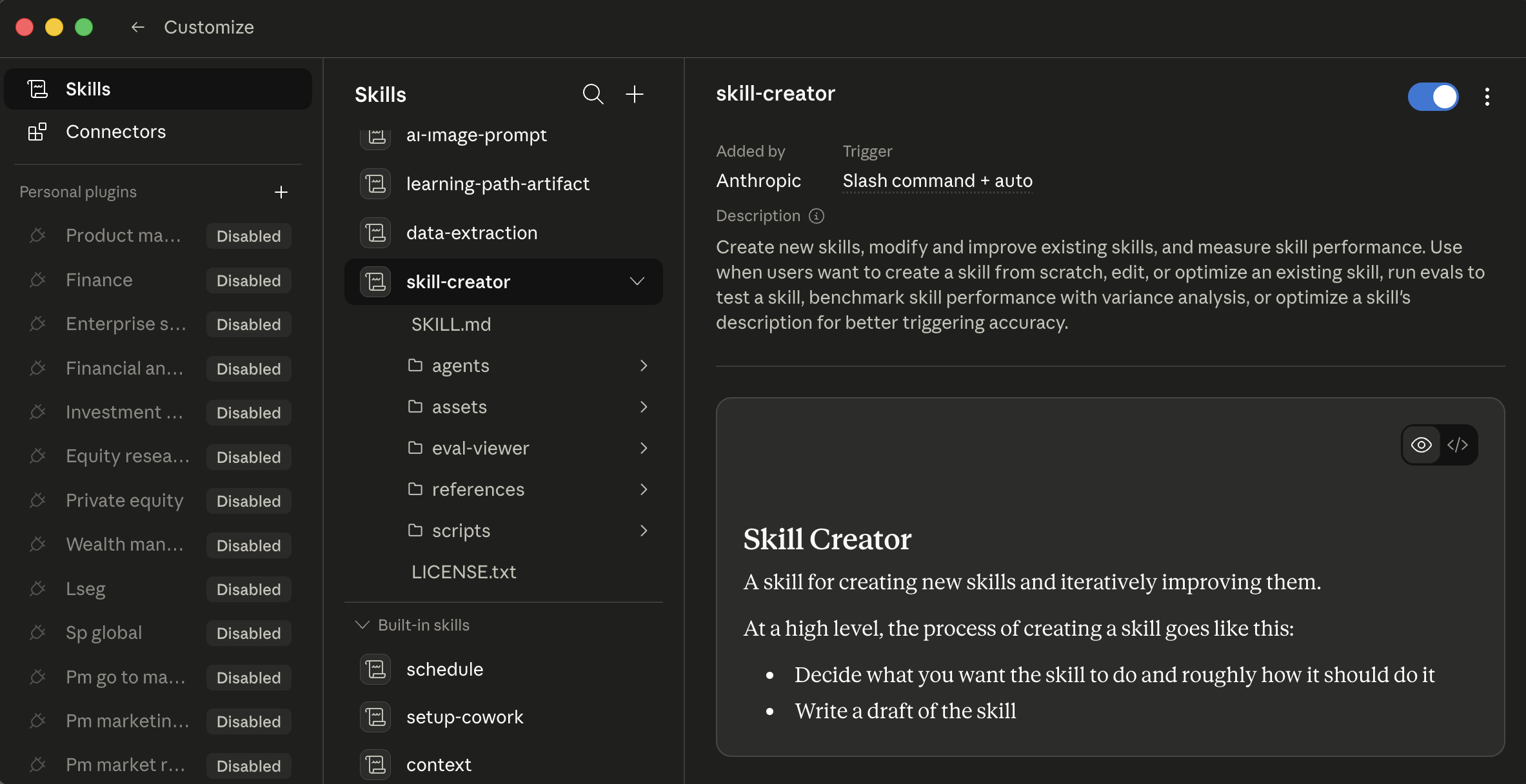Image resolution: width=1526 pixels, height=784 pixels.
Task: Click the learning-path-artifact skill icon
Action: 375,184
